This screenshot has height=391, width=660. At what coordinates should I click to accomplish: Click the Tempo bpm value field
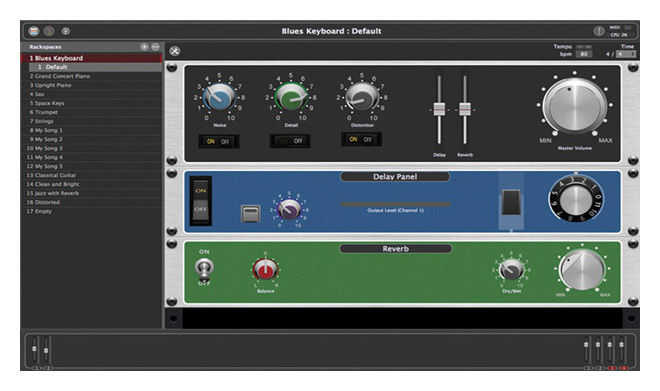point(584,54)
